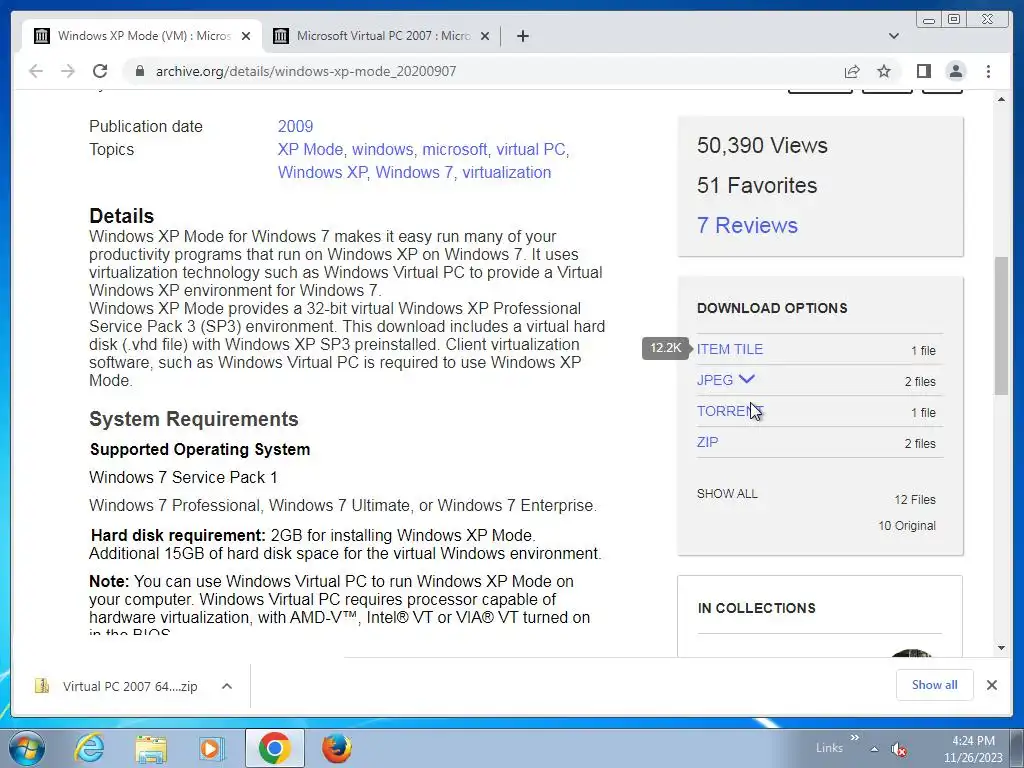Show hidden system tray icons

pyautogui.click(x=874, y=749)
